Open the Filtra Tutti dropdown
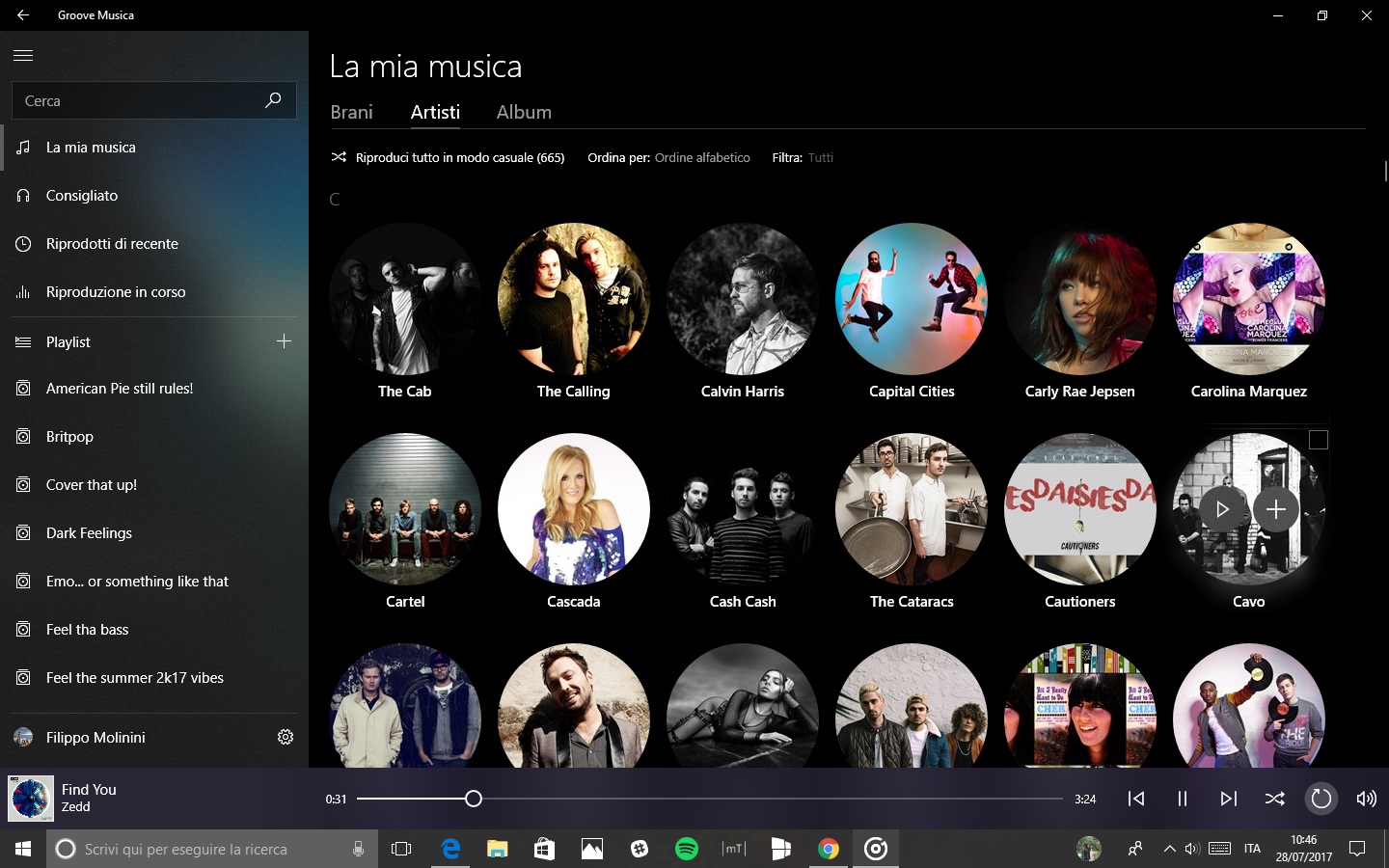Viewport: 1389px width, 868px height. point(821,157)
